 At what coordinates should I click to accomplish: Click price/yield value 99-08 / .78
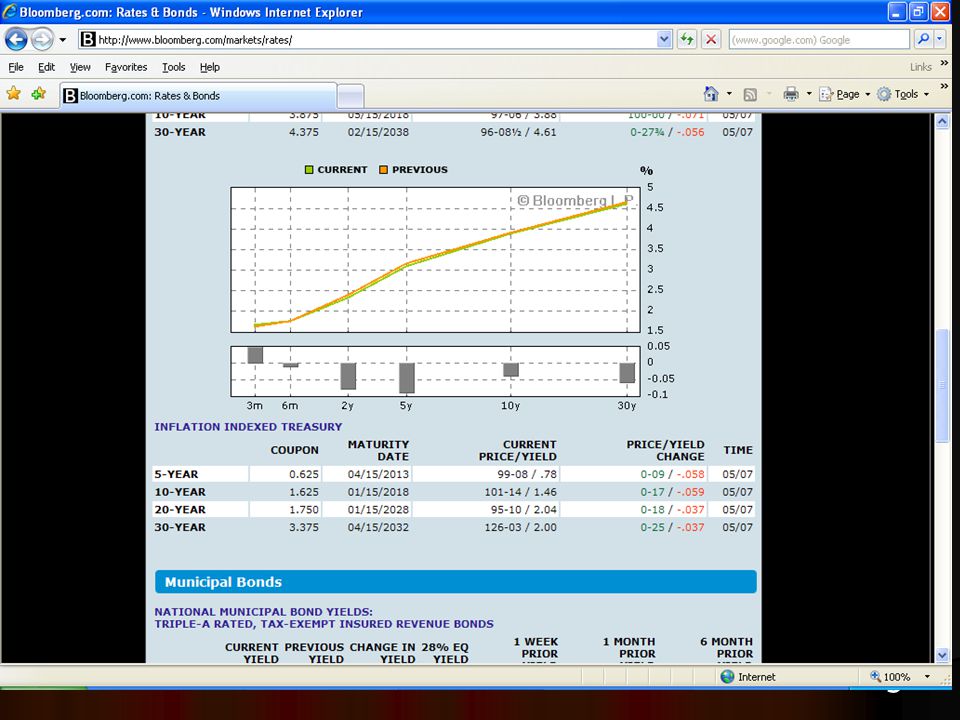point(527,474)
